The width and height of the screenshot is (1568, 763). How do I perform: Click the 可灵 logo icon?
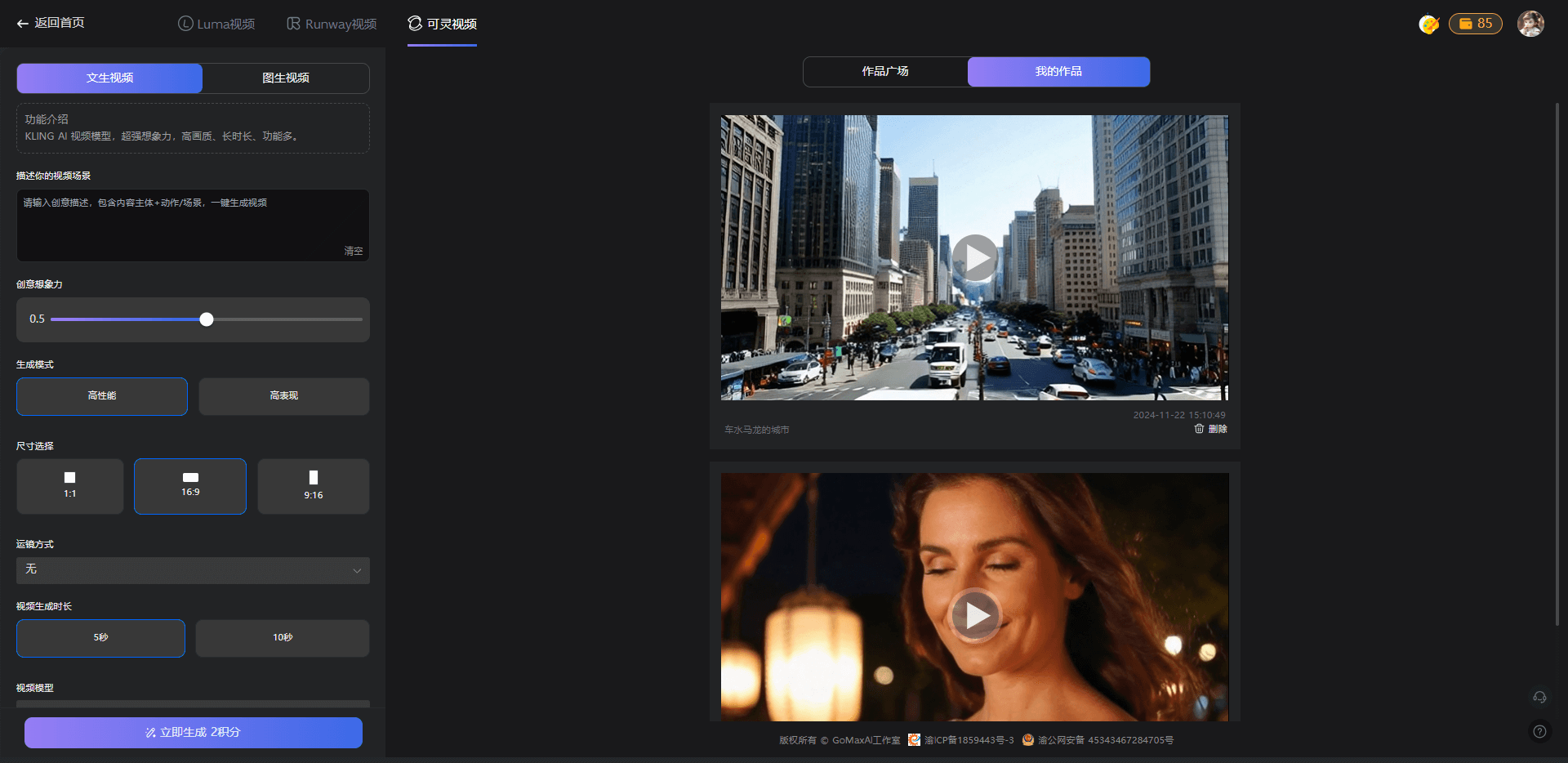click(x=415, y=23)
